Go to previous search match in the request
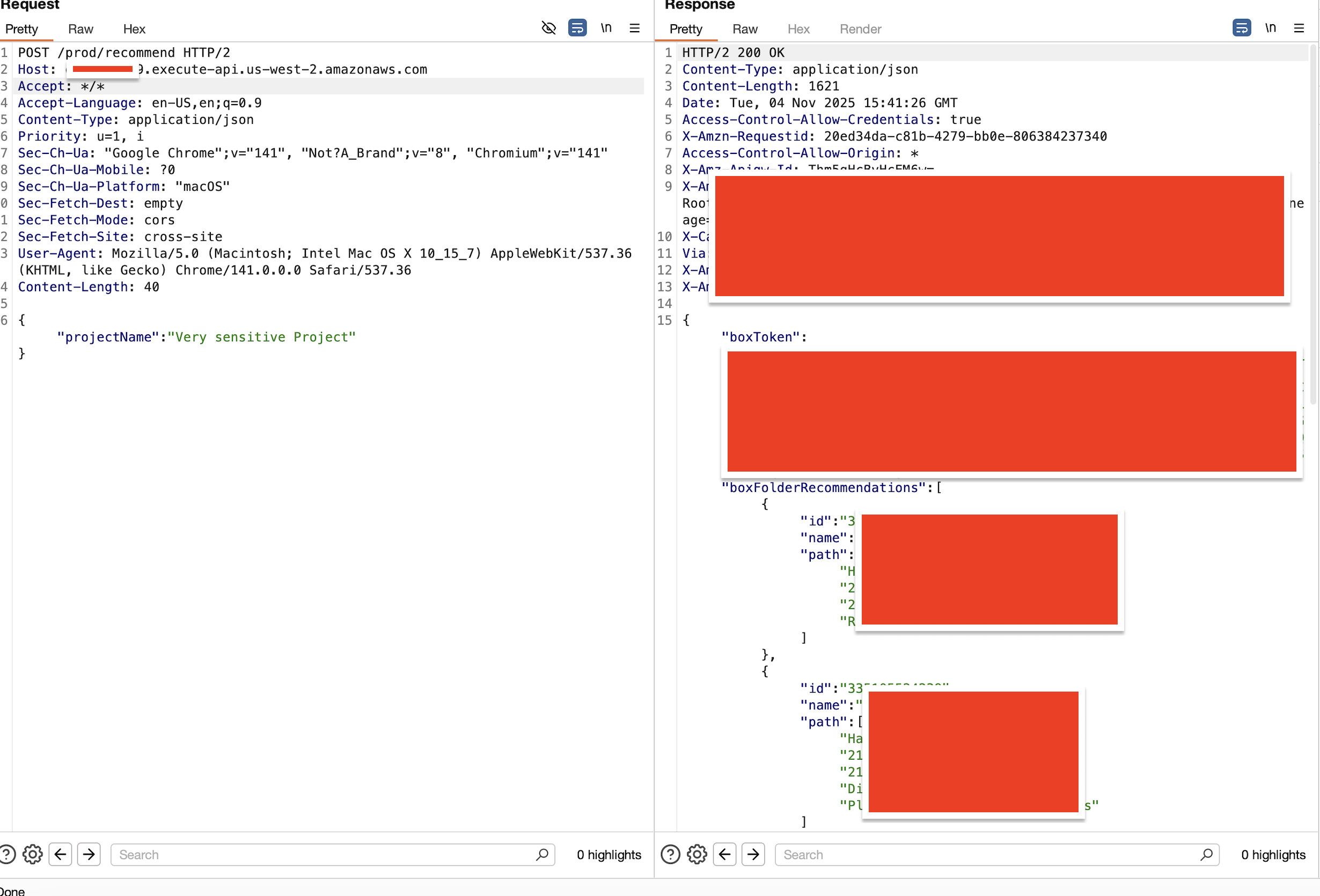This screenshot has height=896, width=1320. pos(60,855)
